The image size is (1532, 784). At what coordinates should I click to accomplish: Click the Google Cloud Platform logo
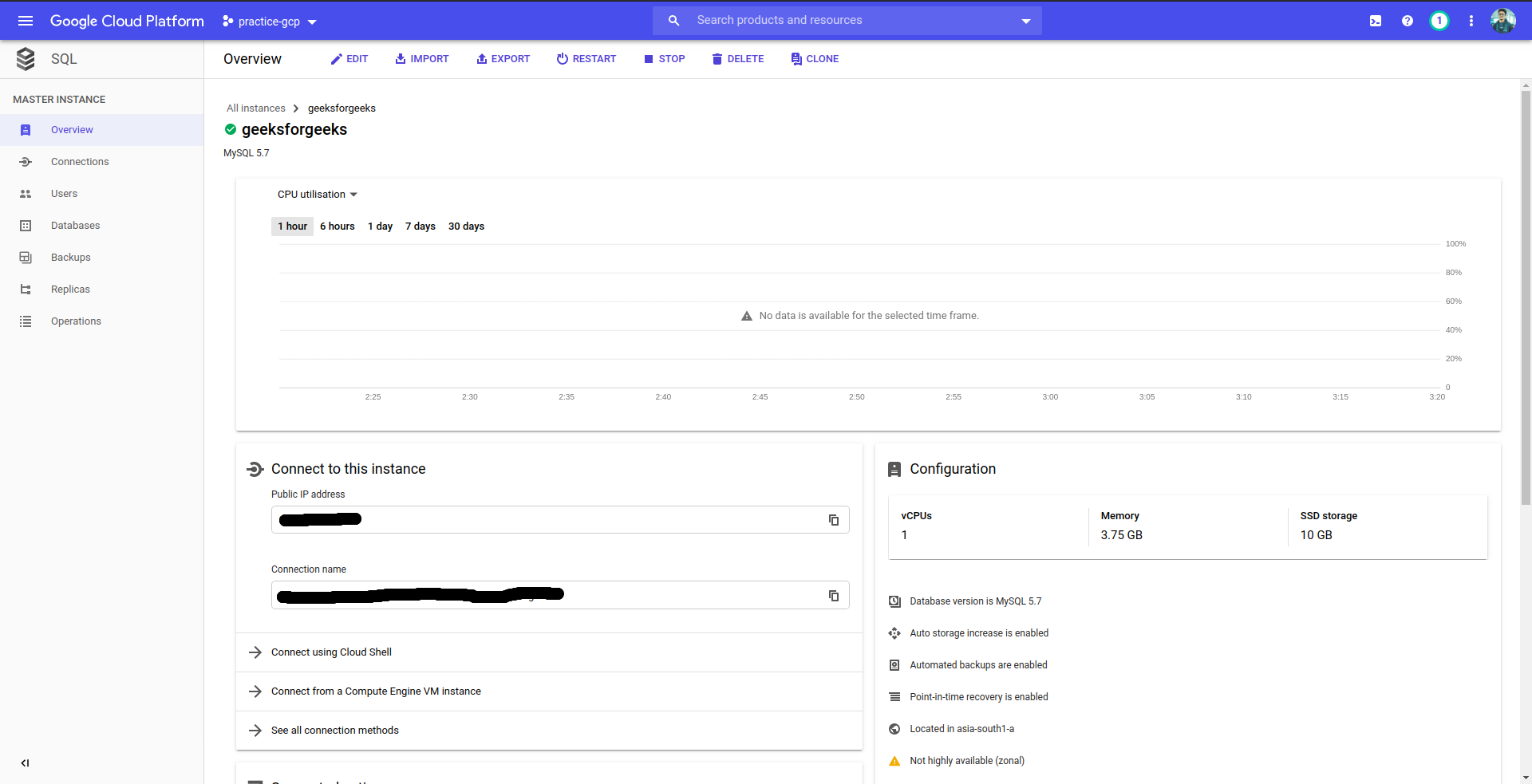(127, 21)
